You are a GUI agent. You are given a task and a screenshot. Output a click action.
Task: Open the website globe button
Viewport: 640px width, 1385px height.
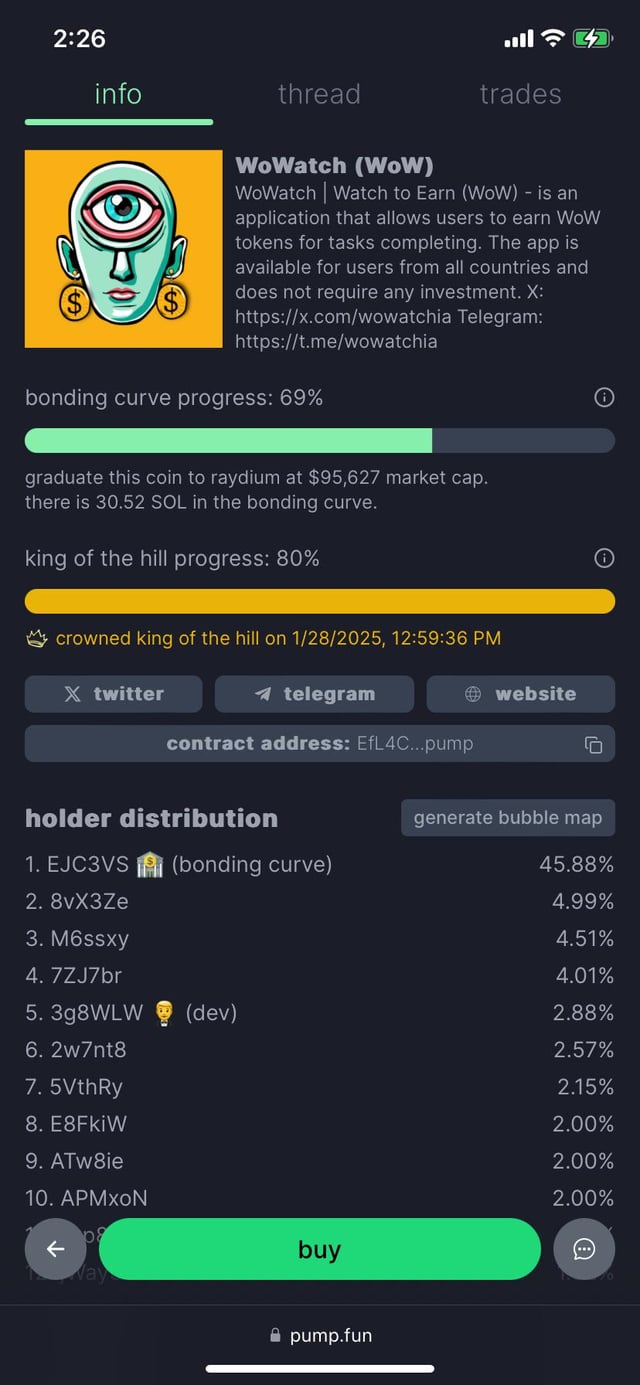(520, 694)
